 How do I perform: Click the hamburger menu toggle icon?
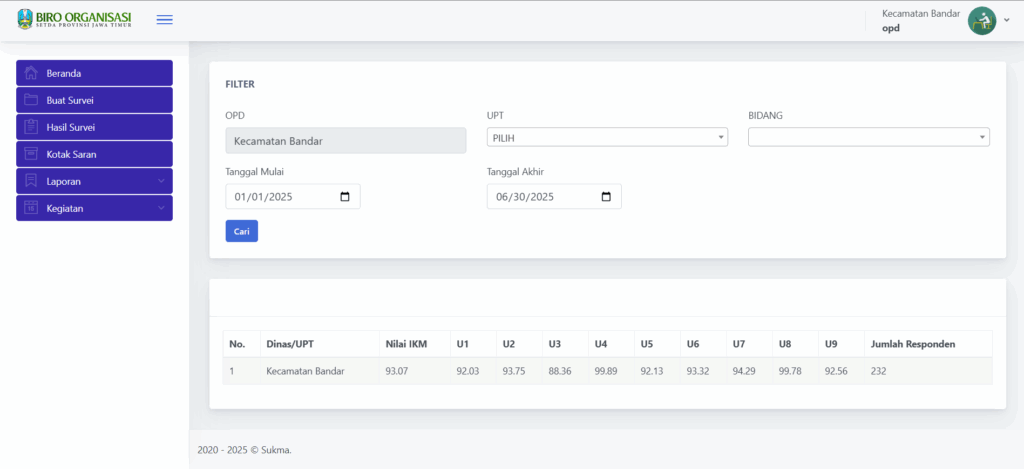165,20
